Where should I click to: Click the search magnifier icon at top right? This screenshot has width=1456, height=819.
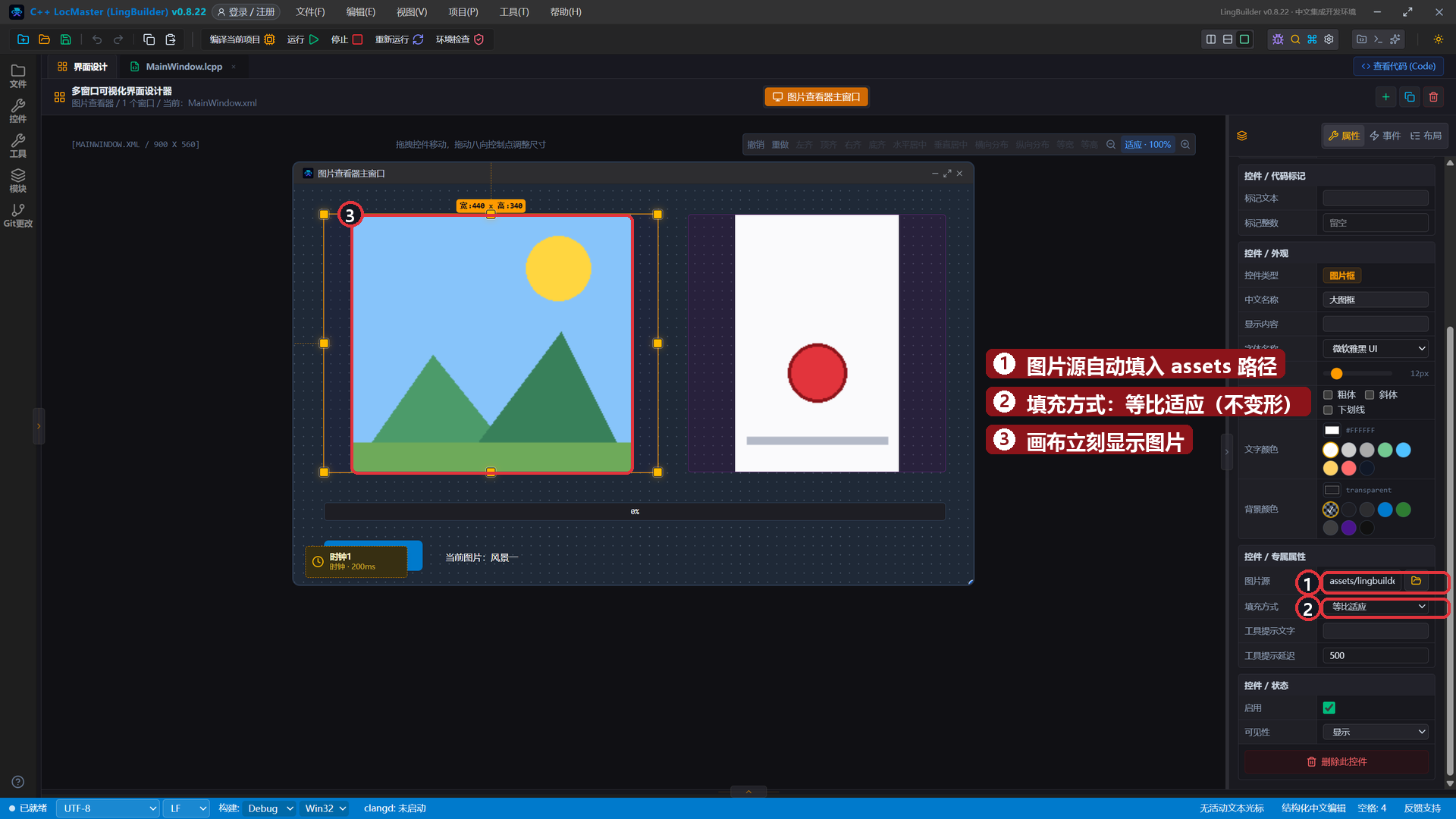coord(1295,39)
